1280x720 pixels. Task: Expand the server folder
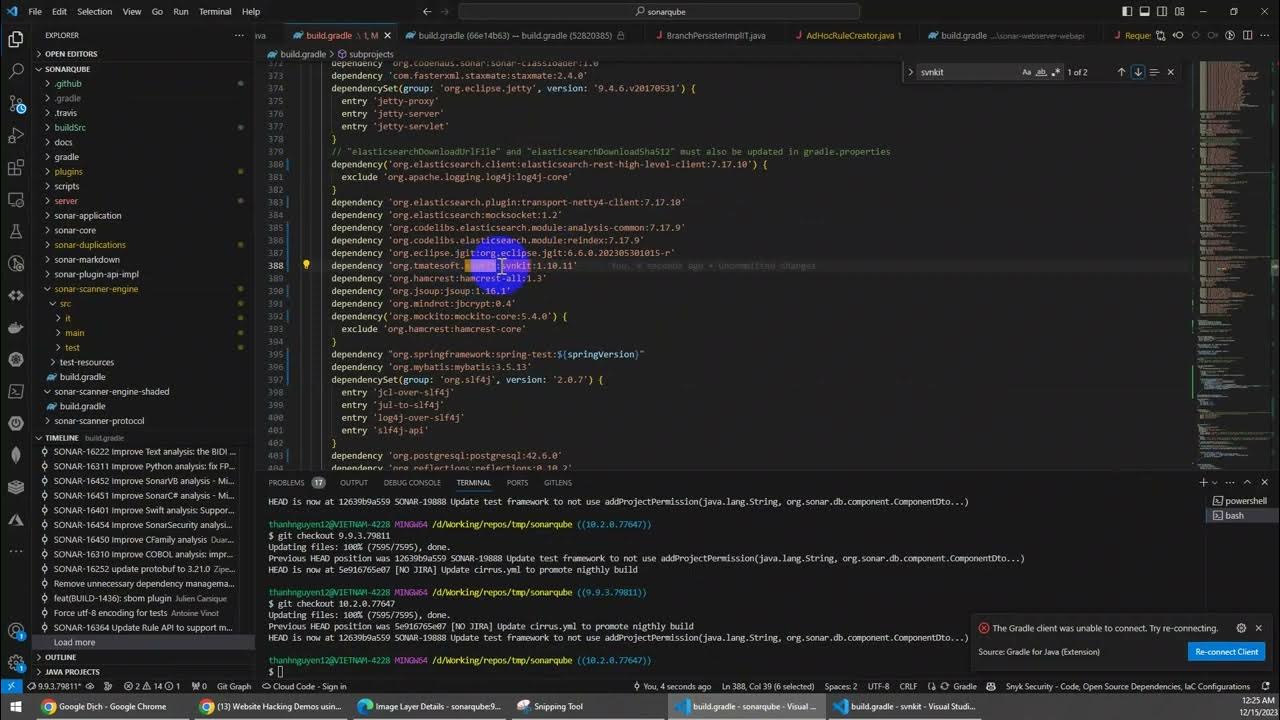click(x=143, y=200)
